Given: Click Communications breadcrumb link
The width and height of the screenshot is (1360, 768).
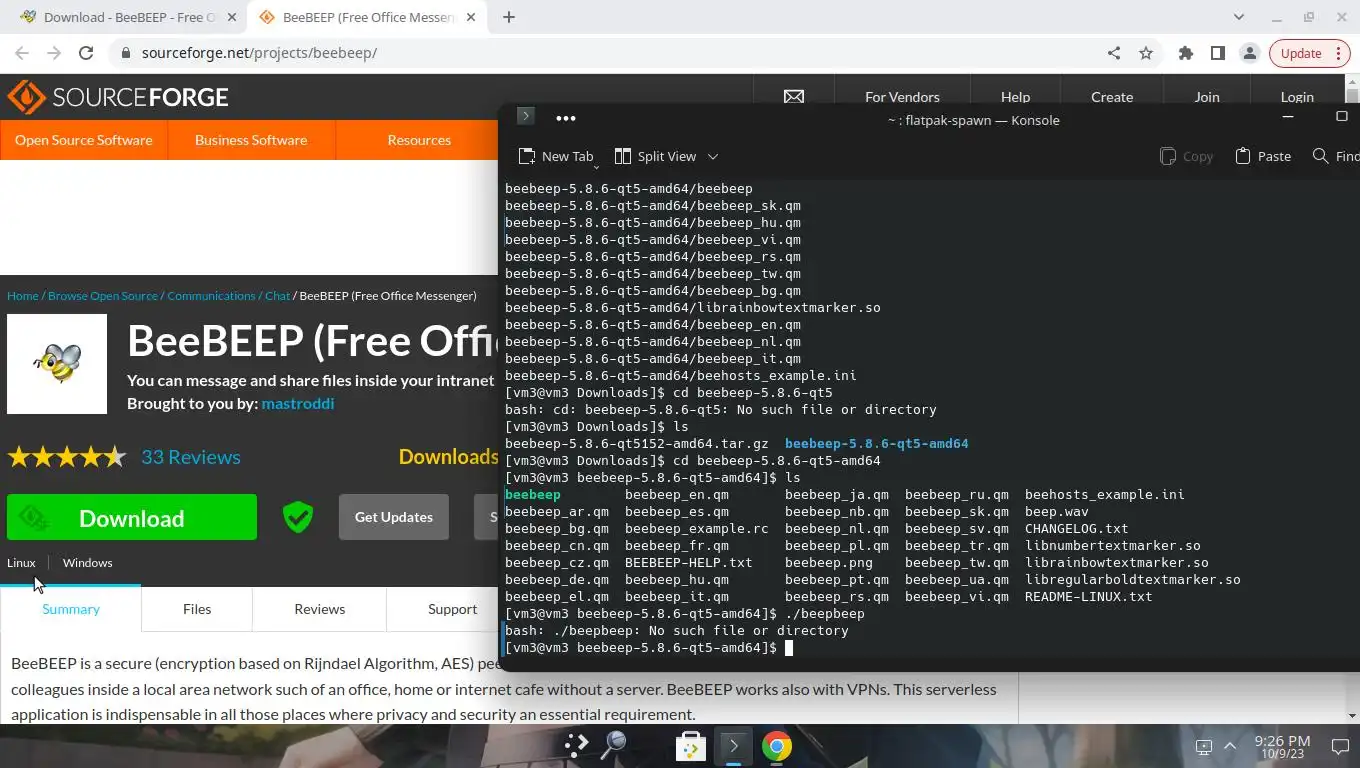Looking at the screenshot, I should pos(211,296).
